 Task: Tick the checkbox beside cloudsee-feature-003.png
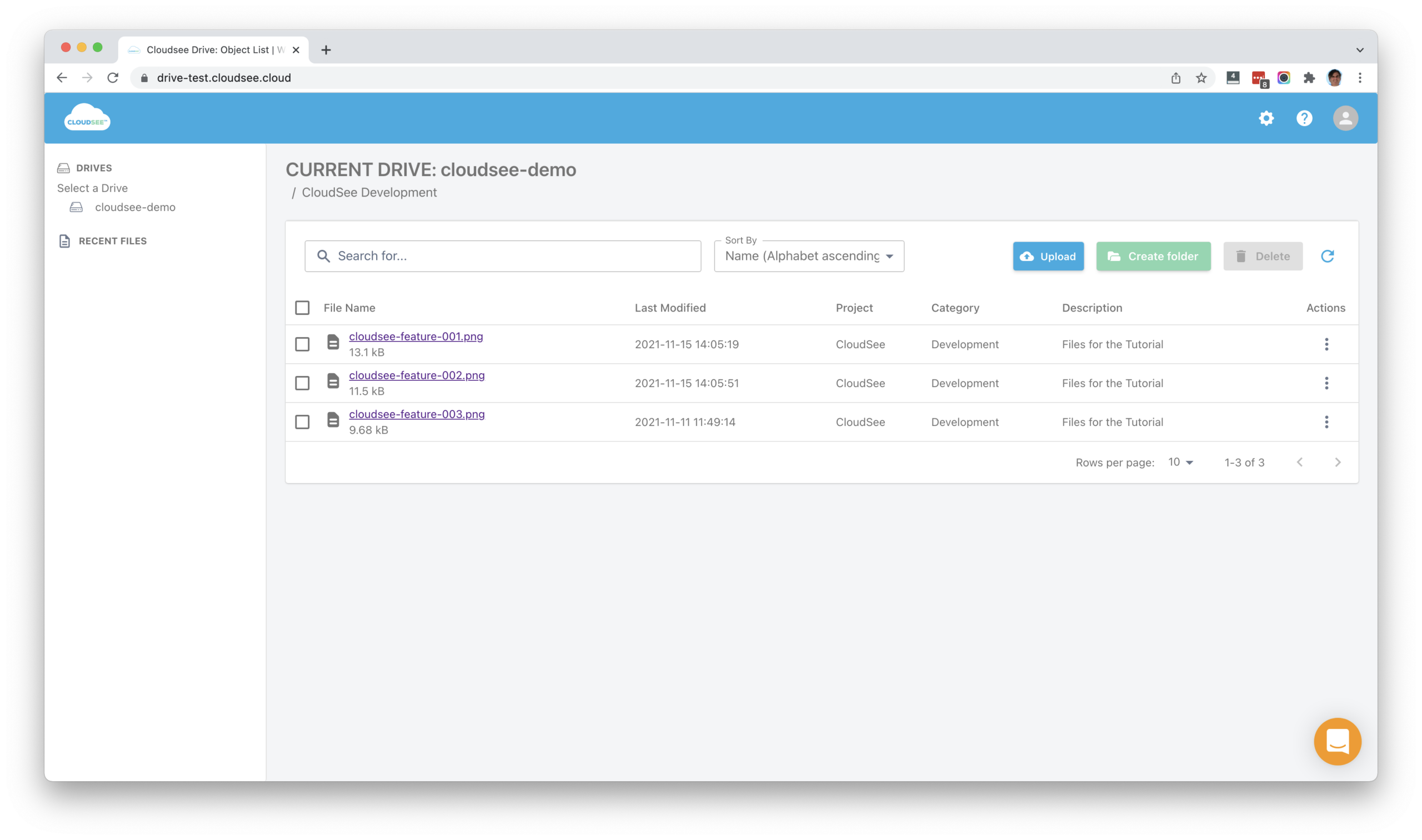pyautogui.click(x=302, y=422)
